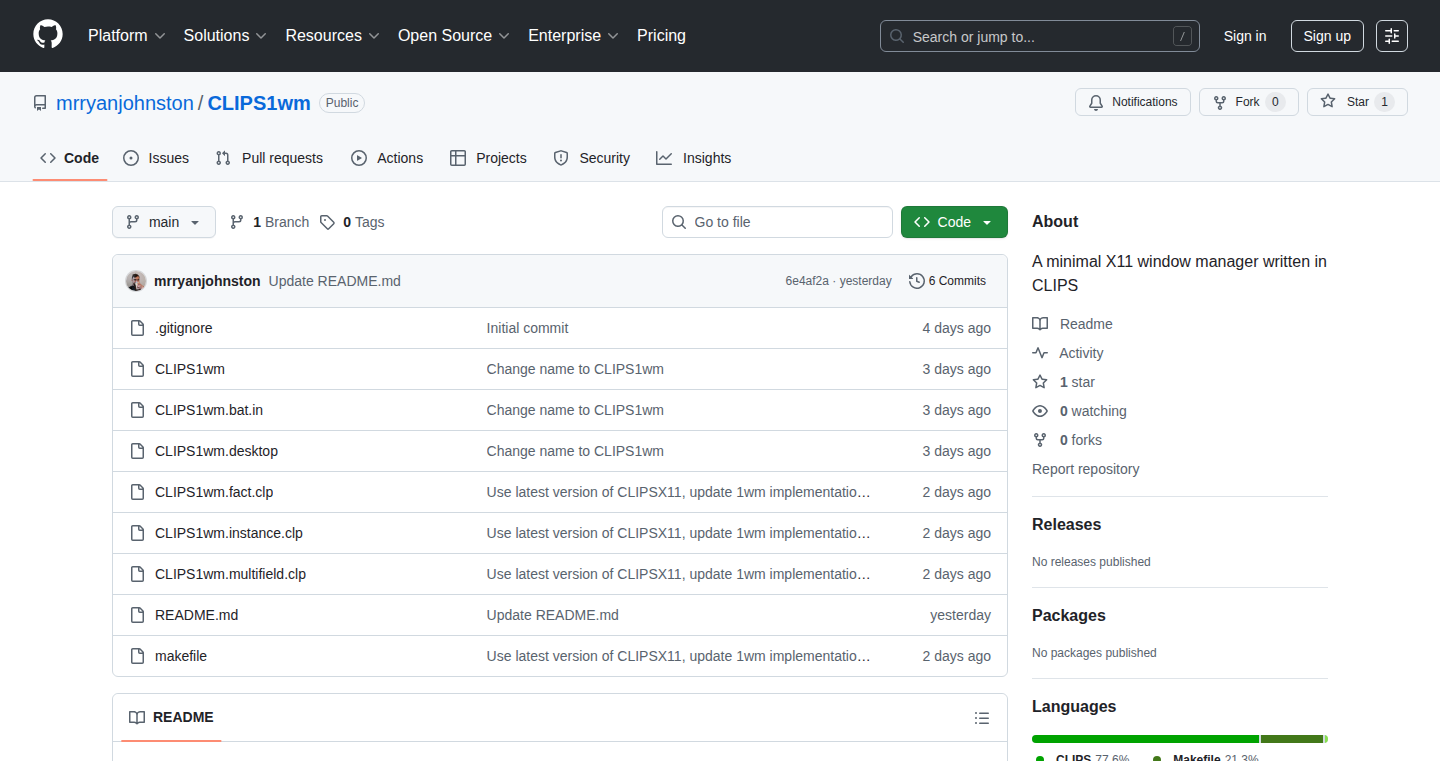Open the README outline list icon
Image resolution: width=1440 pixels, height=761 pixels.
click(x=982, y=718)
